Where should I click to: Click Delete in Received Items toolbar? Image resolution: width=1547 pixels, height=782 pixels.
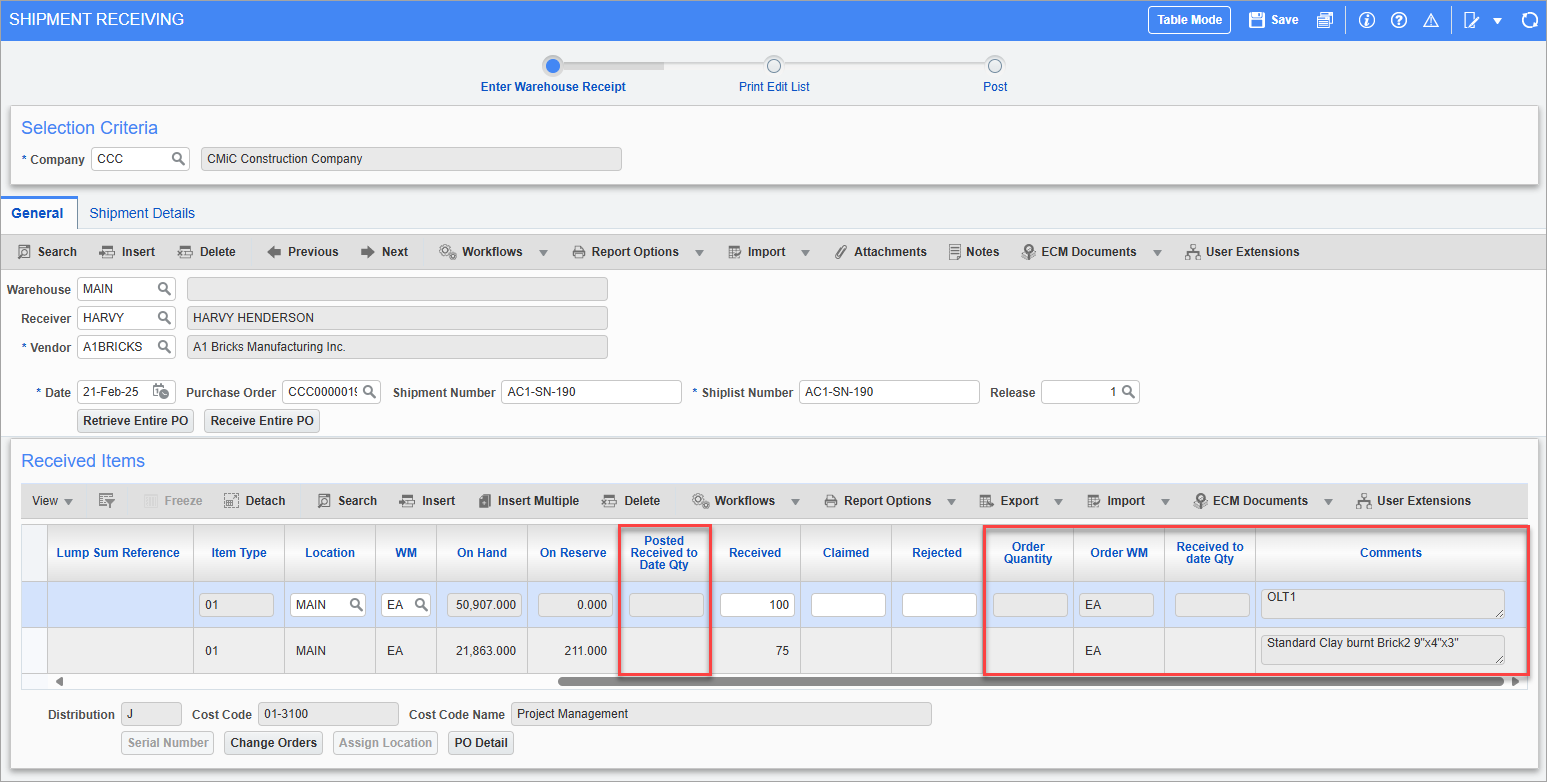[630, 501]
